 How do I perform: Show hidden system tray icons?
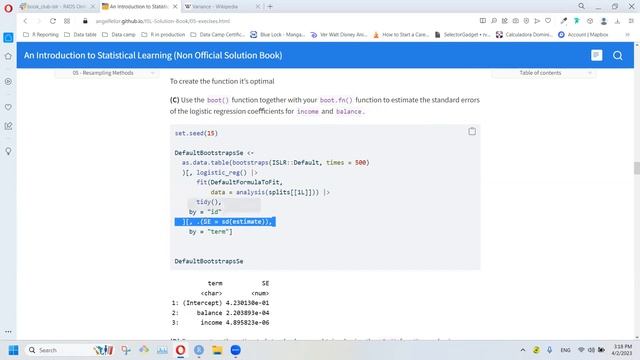point(522,350)
